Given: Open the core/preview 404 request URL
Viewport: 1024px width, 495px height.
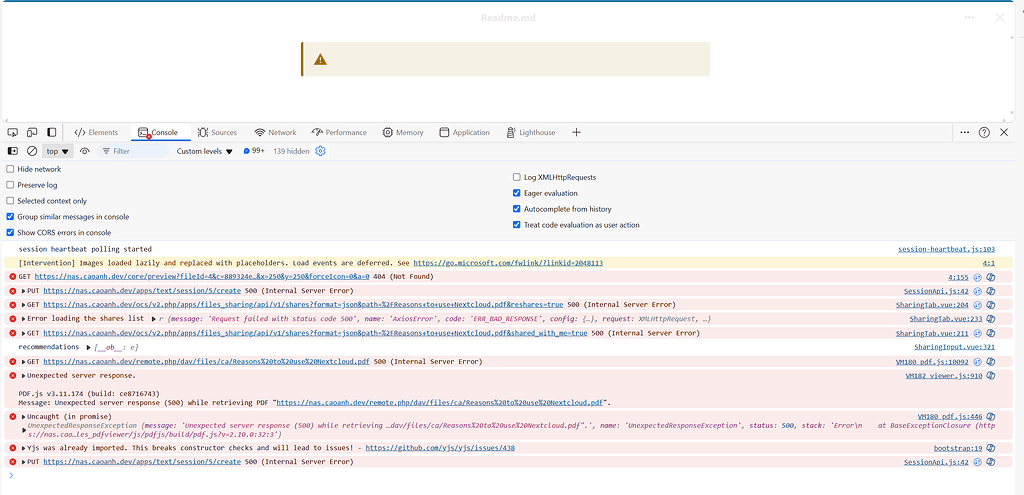Looking at the screenshot, I should (202, 277).
